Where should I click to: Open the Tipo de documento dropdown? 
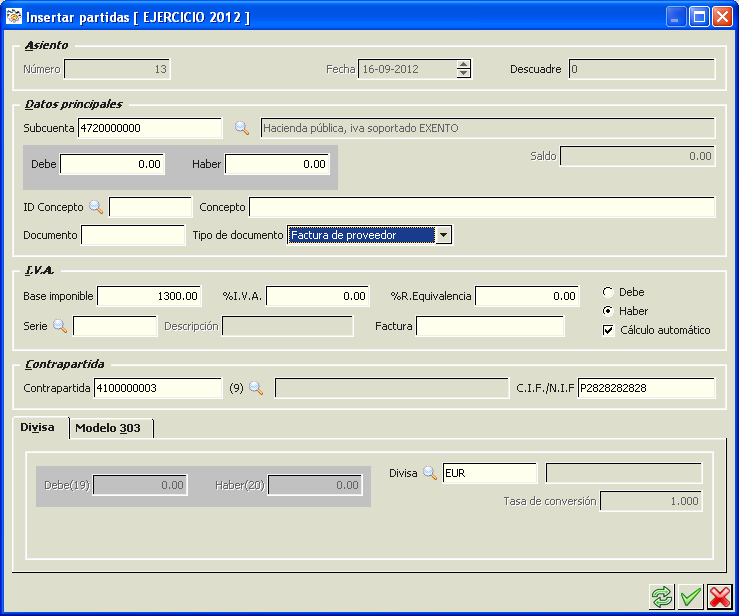(443, 235)
